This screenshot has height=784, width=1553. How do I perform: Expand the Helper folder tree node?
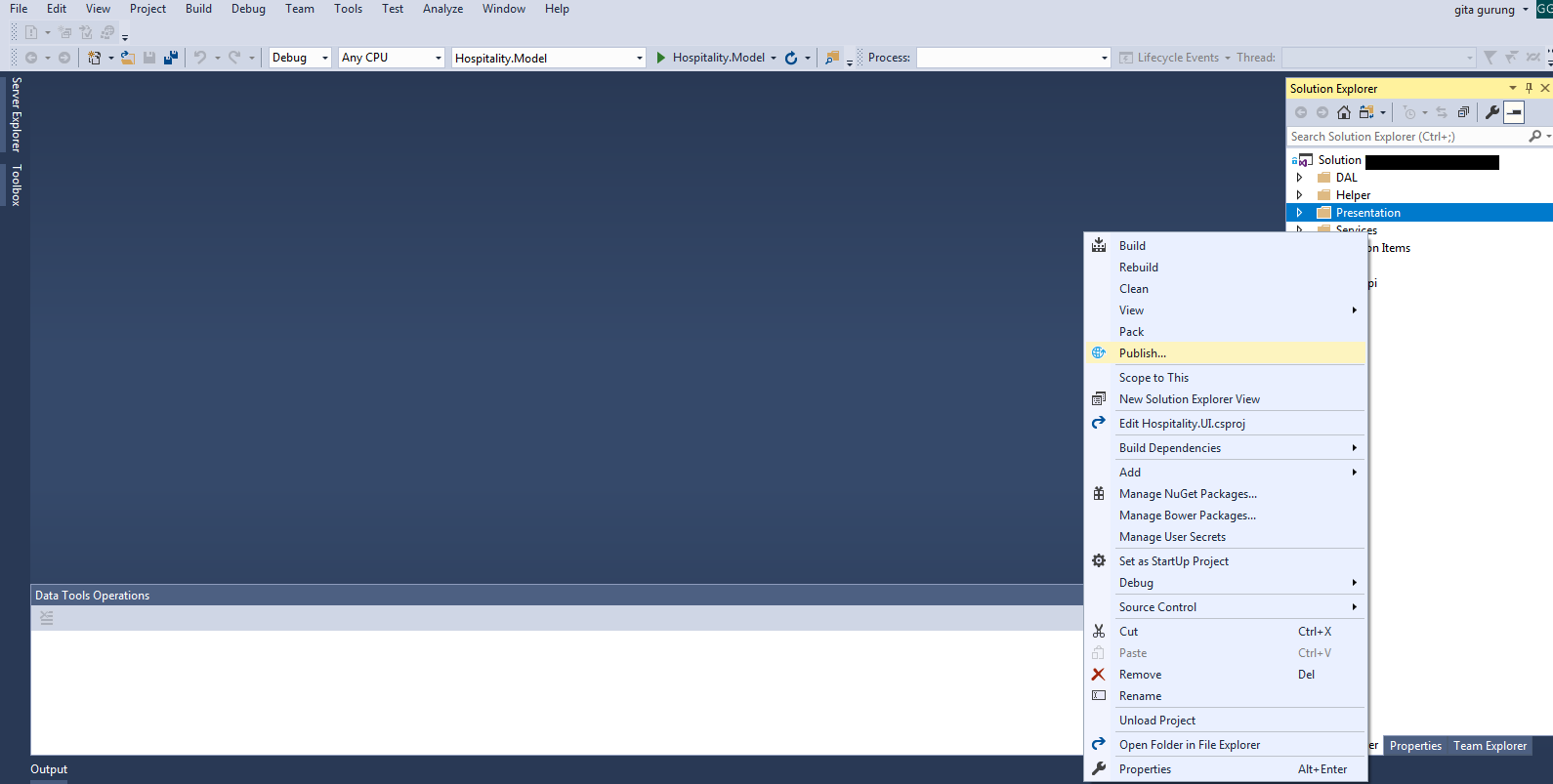1299,195
